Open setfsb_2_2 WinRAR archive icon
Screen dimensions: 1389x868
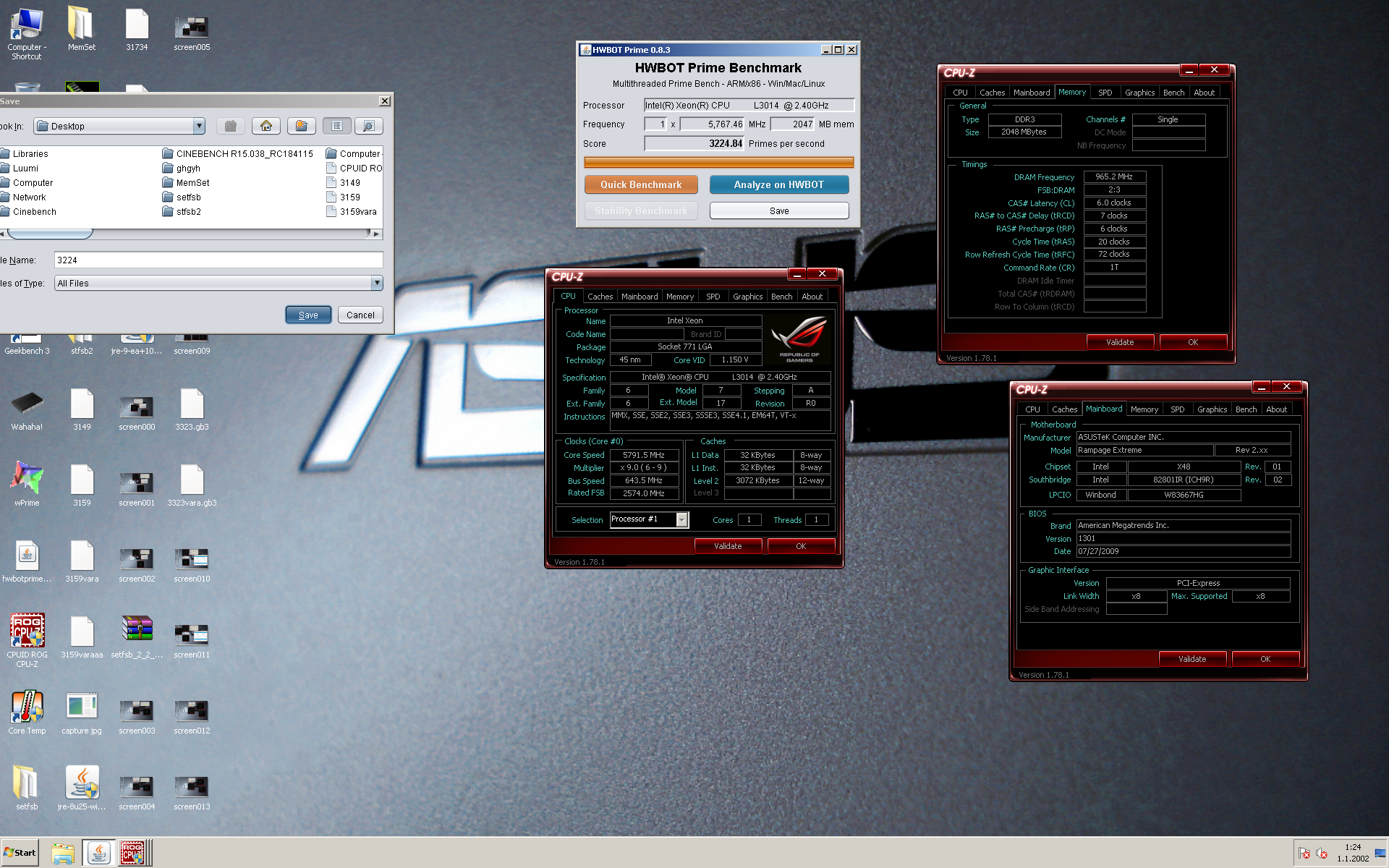pos(137,637)
